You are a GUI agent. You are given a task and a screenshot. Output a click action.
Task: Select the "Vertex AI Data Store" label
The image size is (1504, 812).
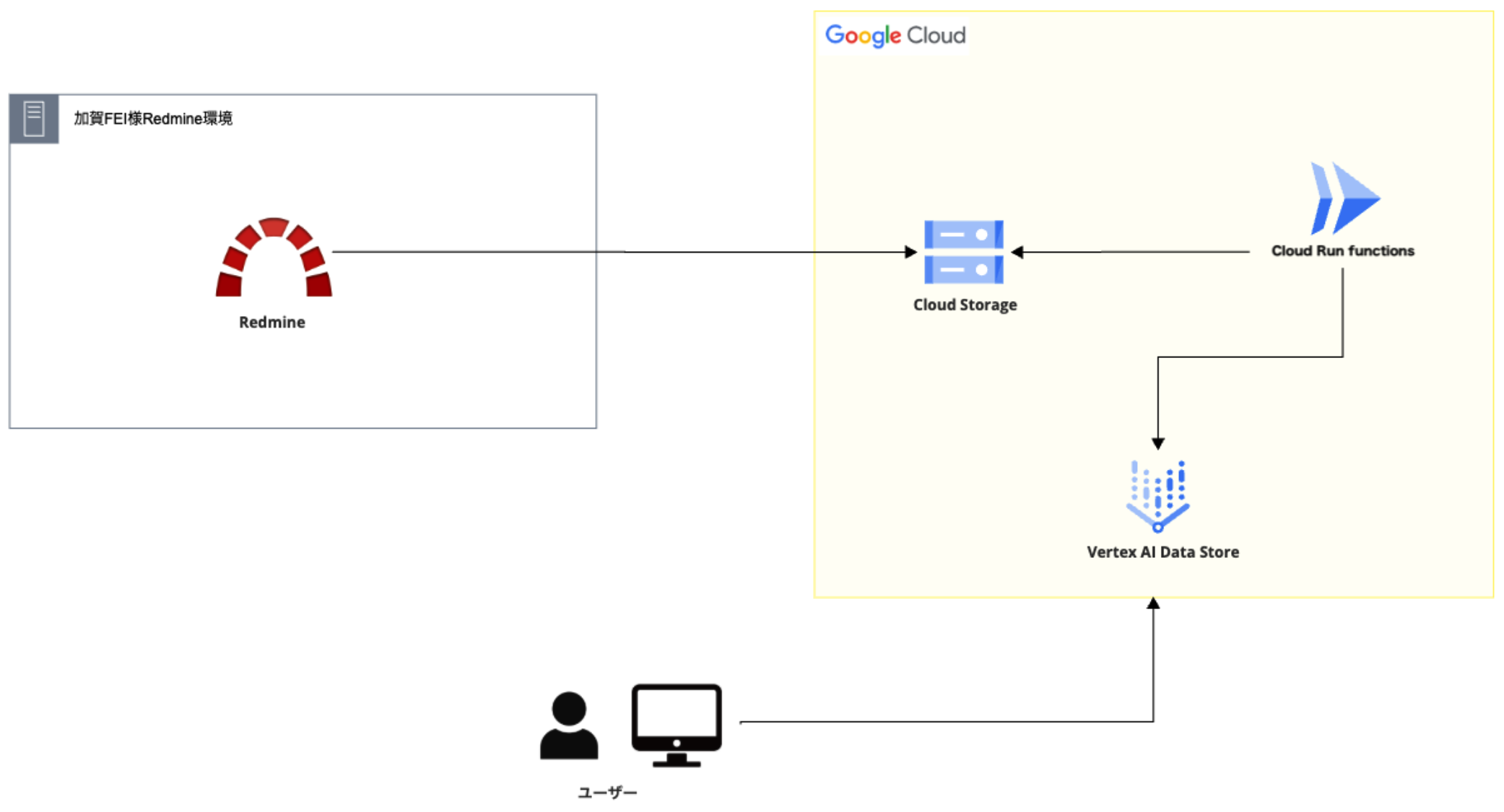click(x=1162, y=552)
